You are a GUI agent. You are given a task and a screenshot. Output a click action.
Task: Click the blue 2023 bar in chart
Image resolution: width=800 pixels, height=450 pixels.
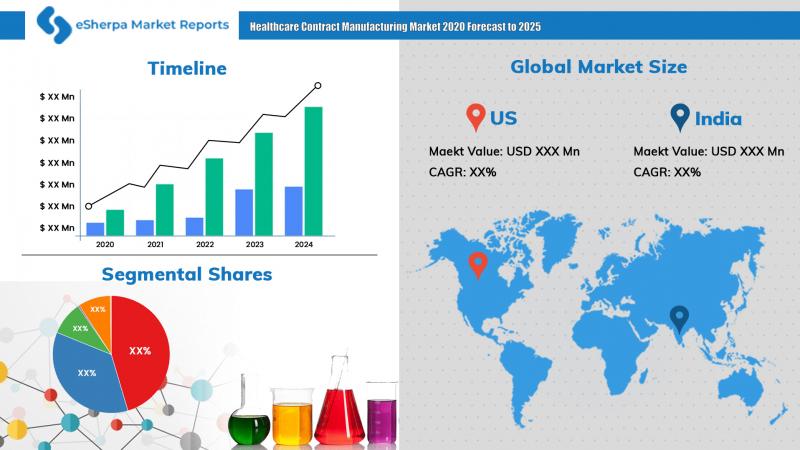244,213
